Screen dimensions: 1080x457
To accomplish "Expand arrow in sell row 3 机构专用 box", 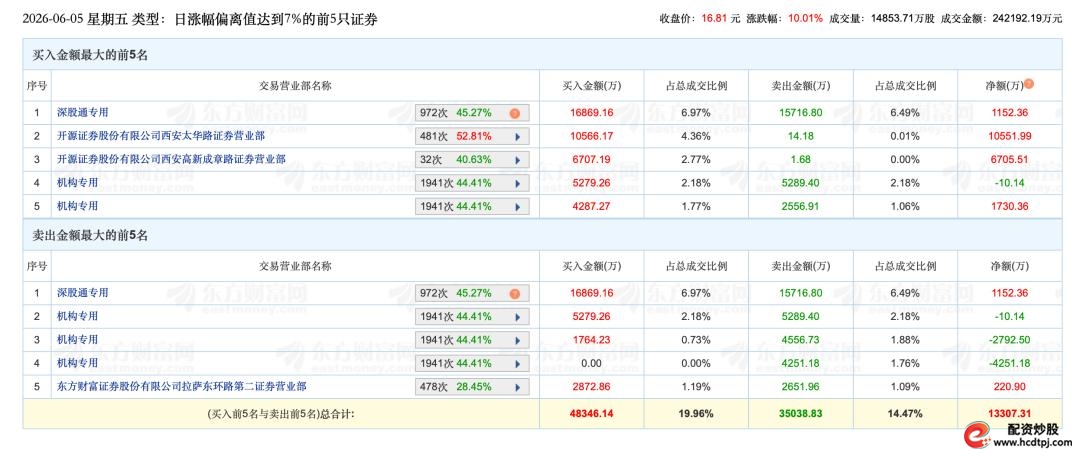I will coord(518,341).
